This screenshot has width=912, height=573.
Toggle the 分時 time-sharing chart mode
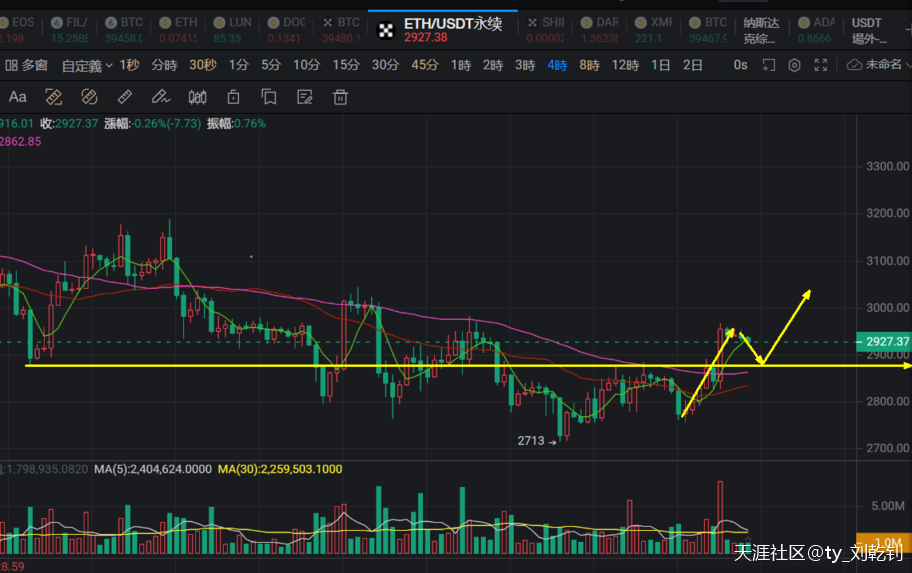[x=164, y=65]
